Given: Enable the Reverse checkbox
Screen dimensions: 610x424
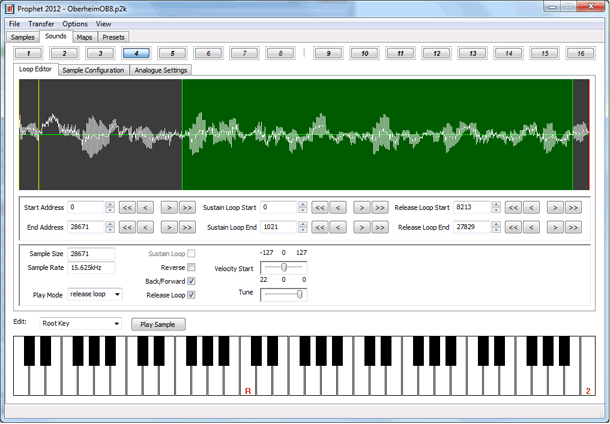Looking at the screenshot, I should [191, 268].
